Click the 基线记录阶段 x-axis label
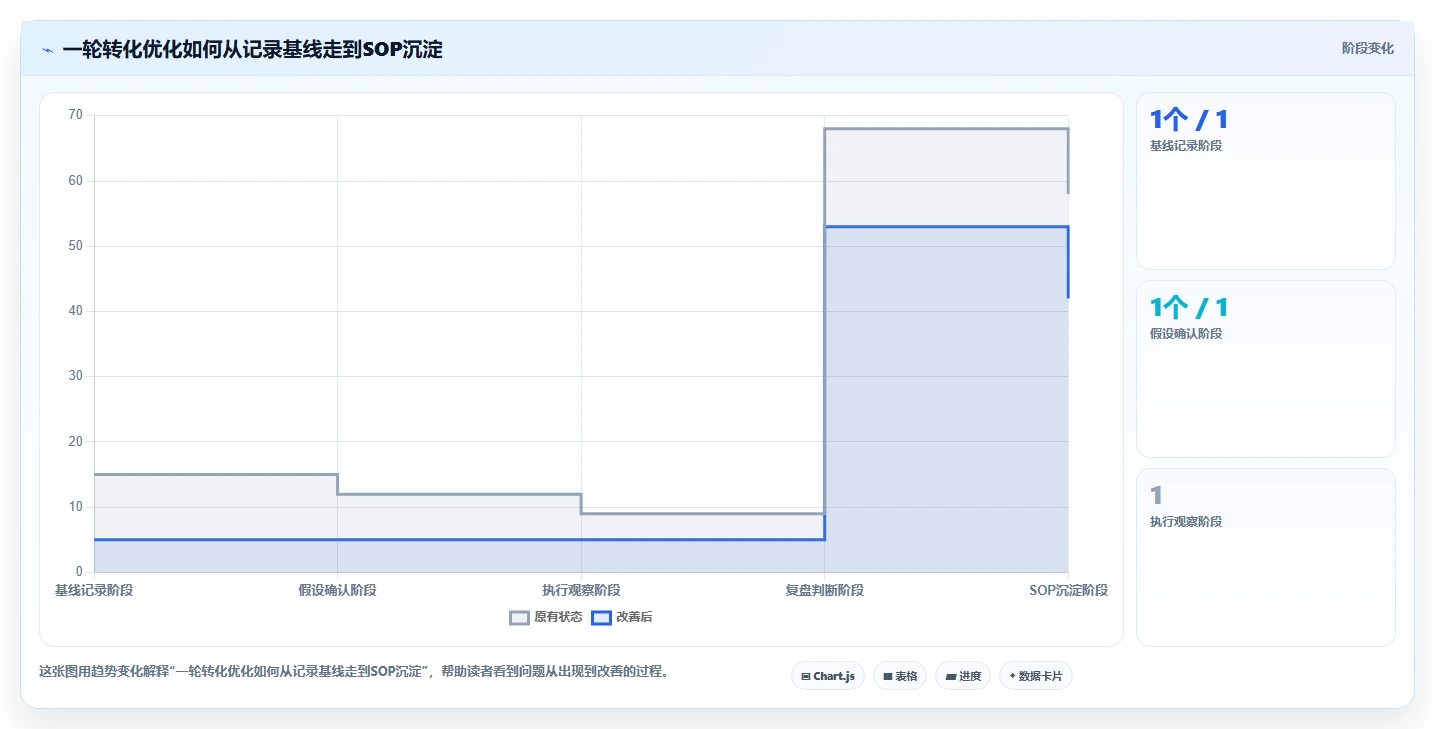Viewport: 1435px width, 729px height. point(94,590)
